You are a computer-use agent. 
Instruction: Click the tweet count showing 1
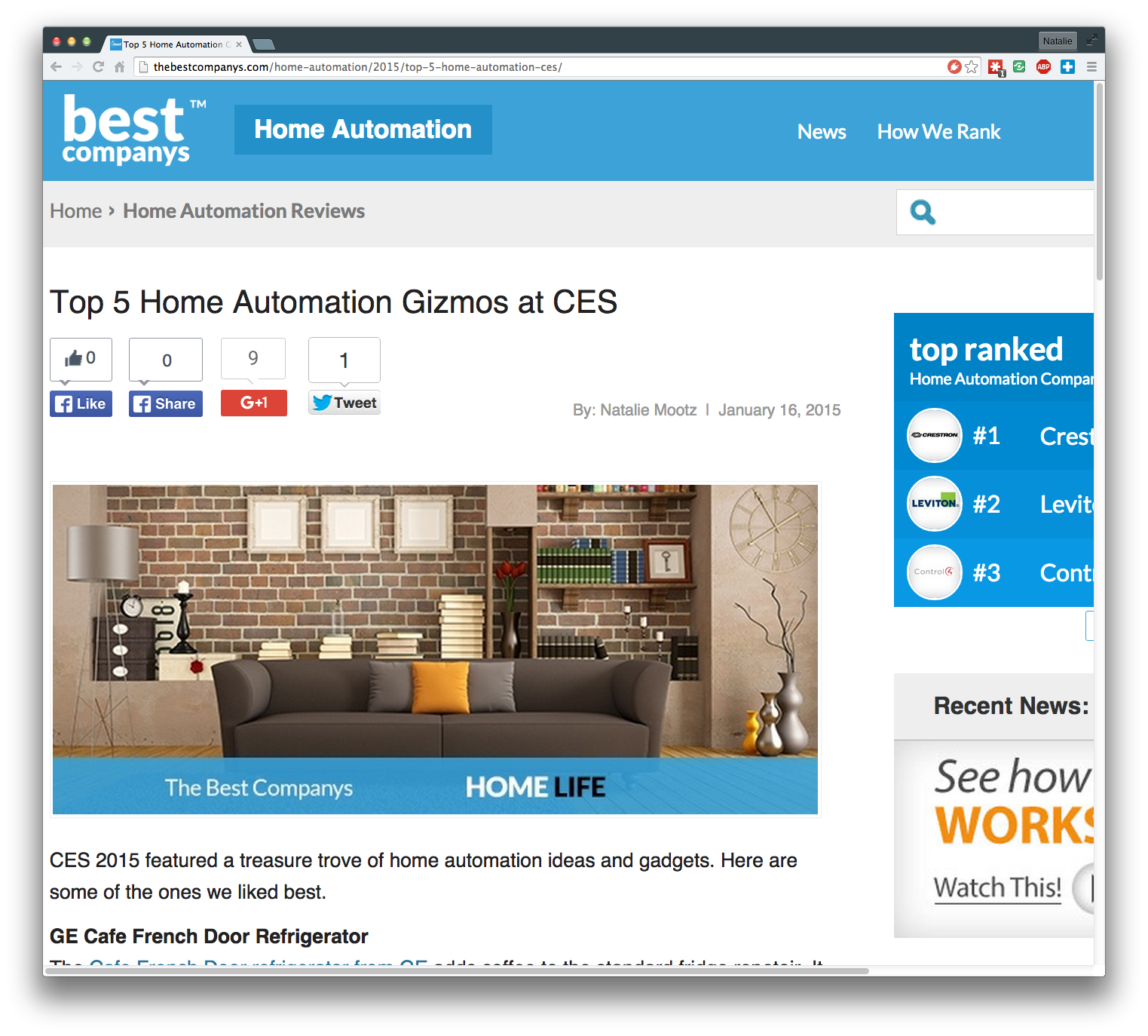click(344, 360)
